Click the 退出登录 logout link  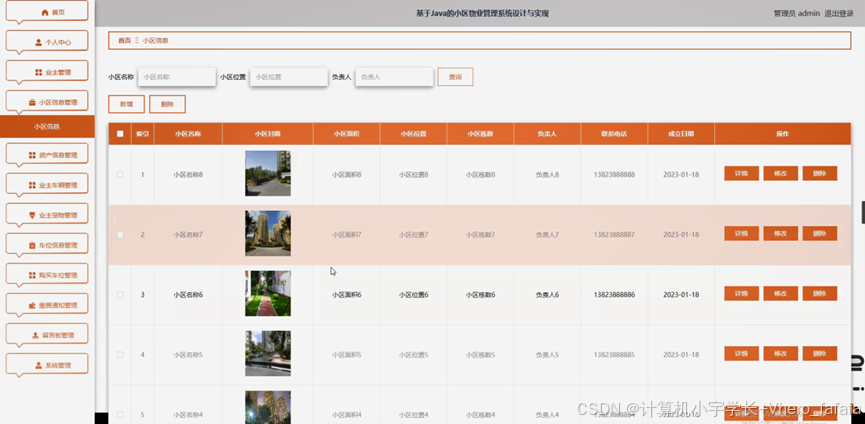839,13
